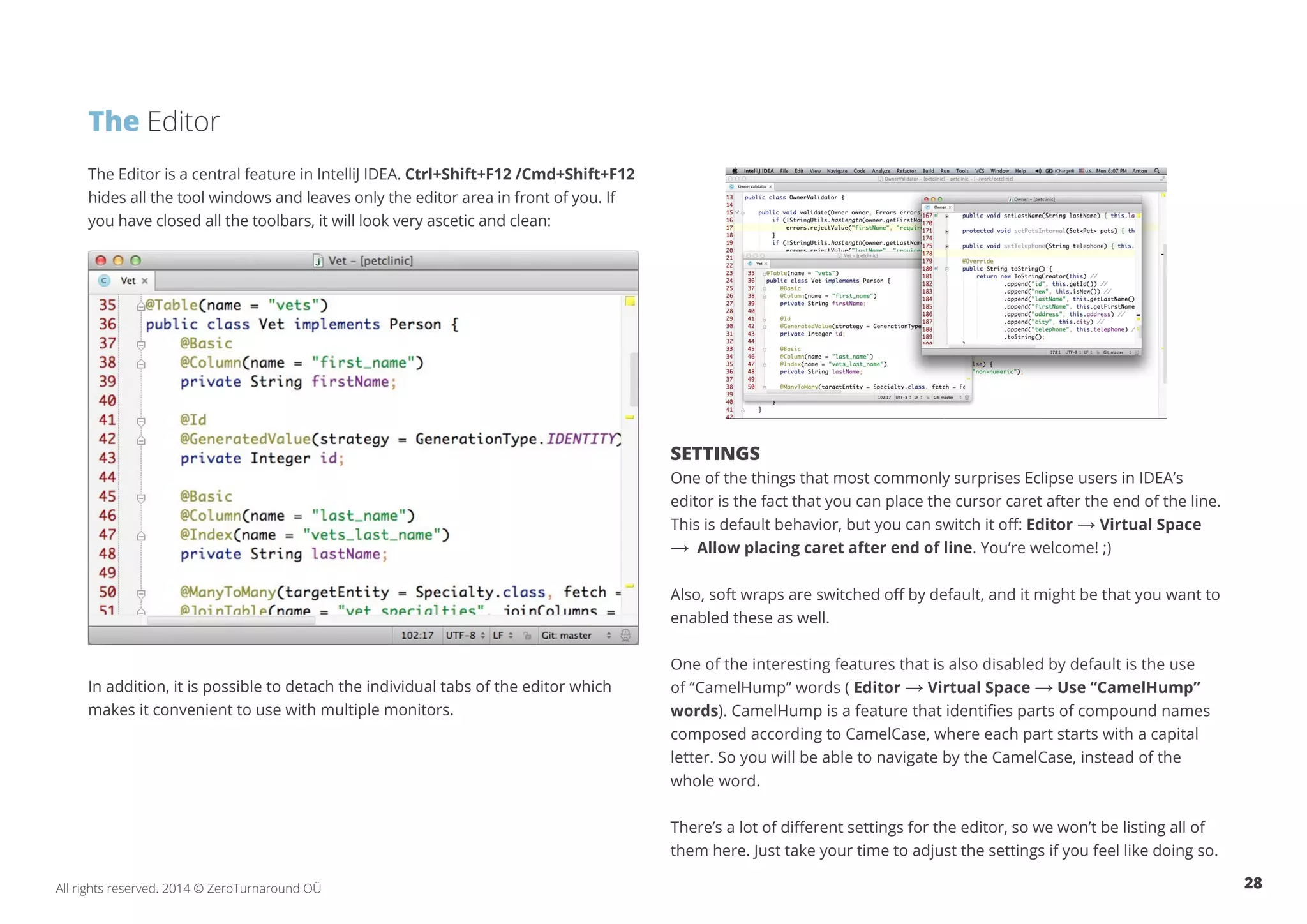This screenshot has height=924, width=1307.
Task: Click the yellow warning stripe beside line 50
Action: pyautogui.click(x=630, y=585)
